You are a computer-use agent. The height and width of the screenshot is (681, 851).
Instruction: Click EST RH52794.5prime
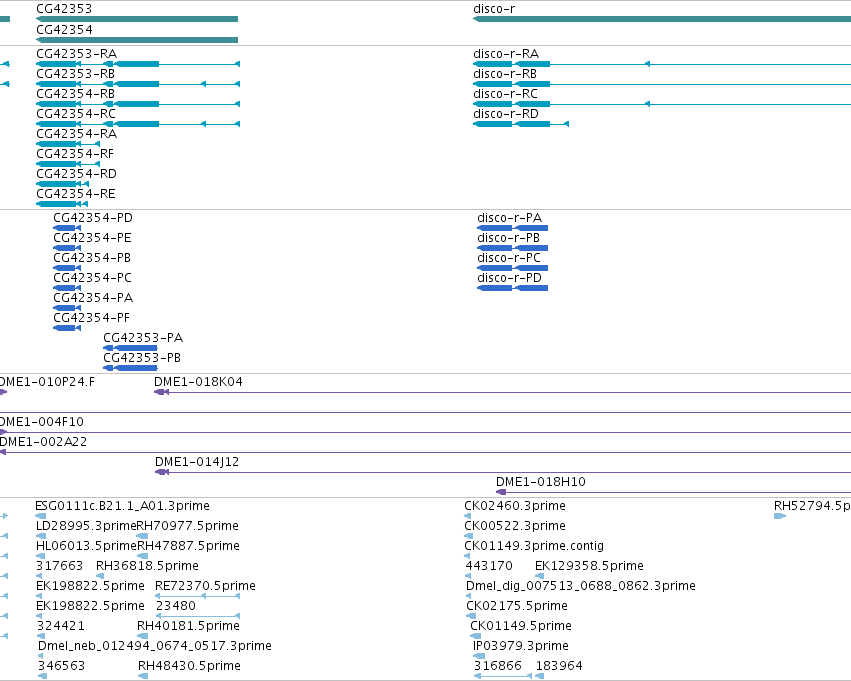(812, 506)
